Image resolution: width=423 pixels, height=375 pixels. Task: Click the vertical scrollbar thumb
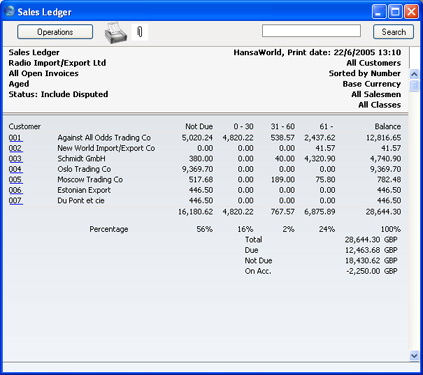pos(414,86)
